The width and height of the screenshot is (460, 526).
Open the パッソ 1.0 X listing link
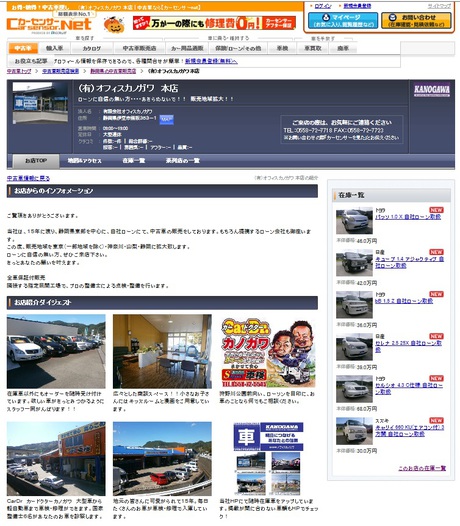(x=408, y=217)
